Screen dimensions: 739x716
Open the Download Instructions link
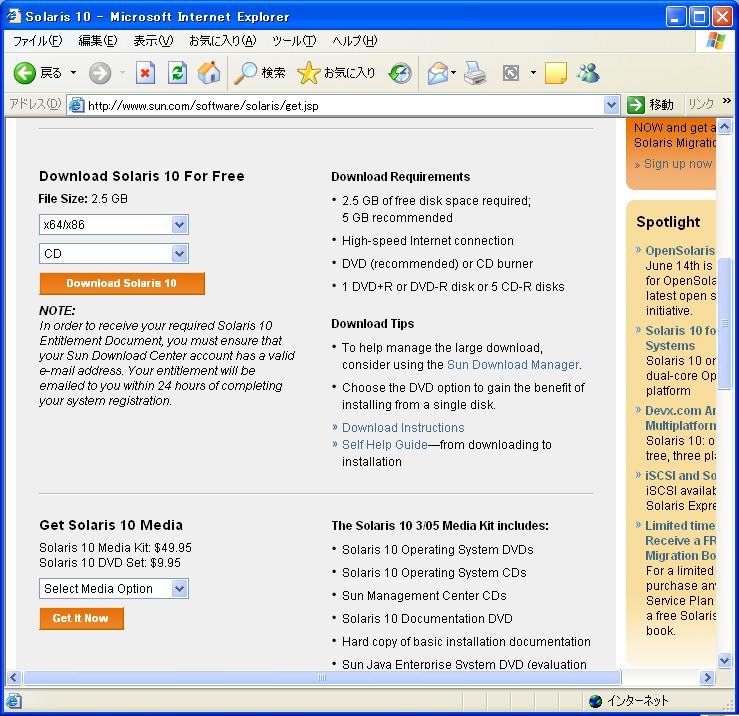(403, 428)
